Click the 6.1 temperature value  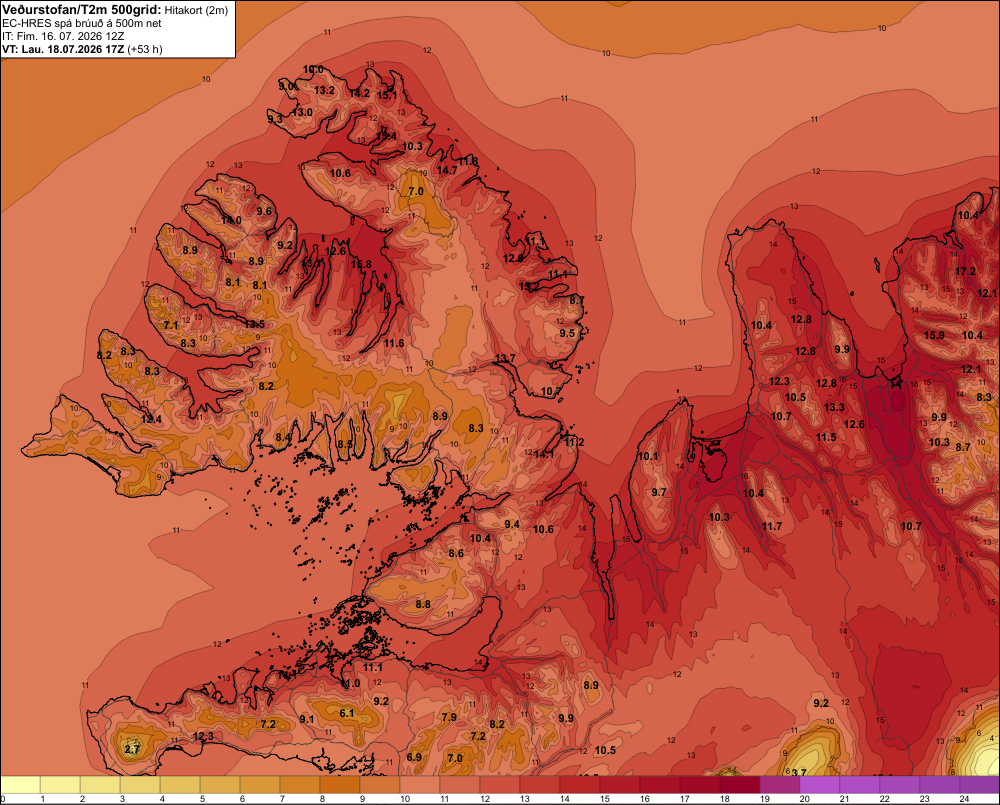coord(346,713)
